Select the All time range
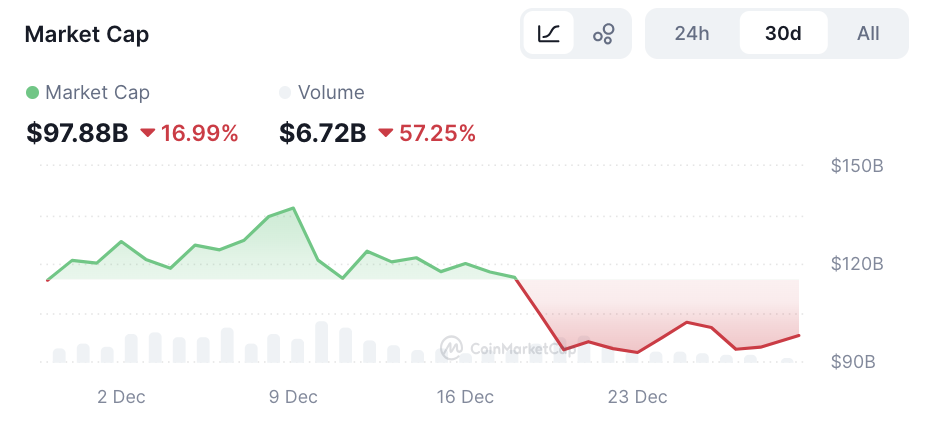Viewport: 928px width, 430px height. (868, 33)
